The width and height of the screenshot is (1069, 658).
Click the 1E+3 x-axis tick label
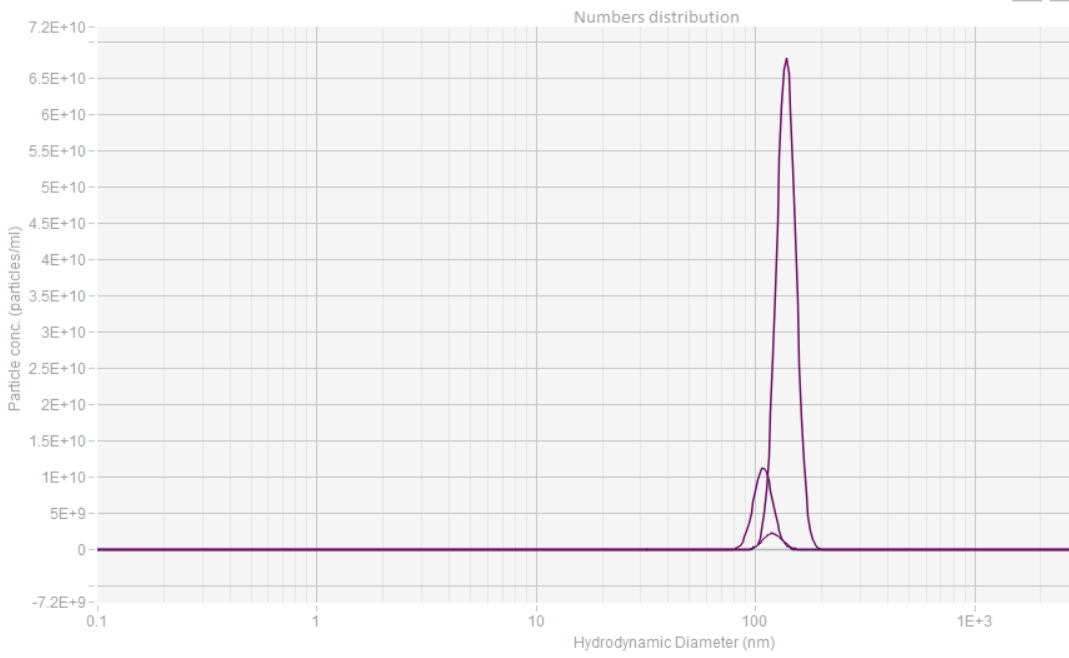(x=974, y=622)
